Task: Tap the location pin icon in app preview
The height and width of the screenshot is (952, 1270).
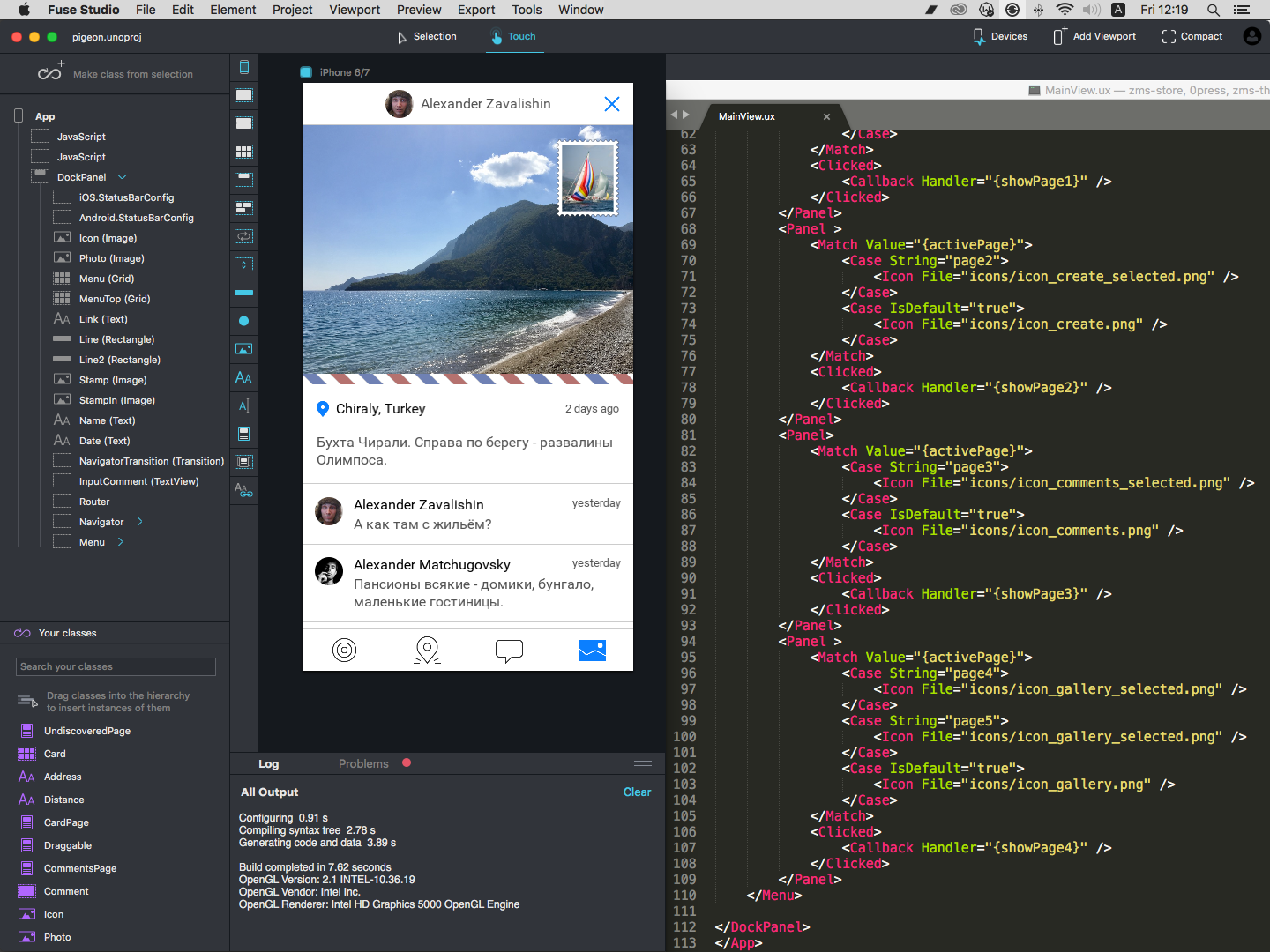Action: pos(427,651)
